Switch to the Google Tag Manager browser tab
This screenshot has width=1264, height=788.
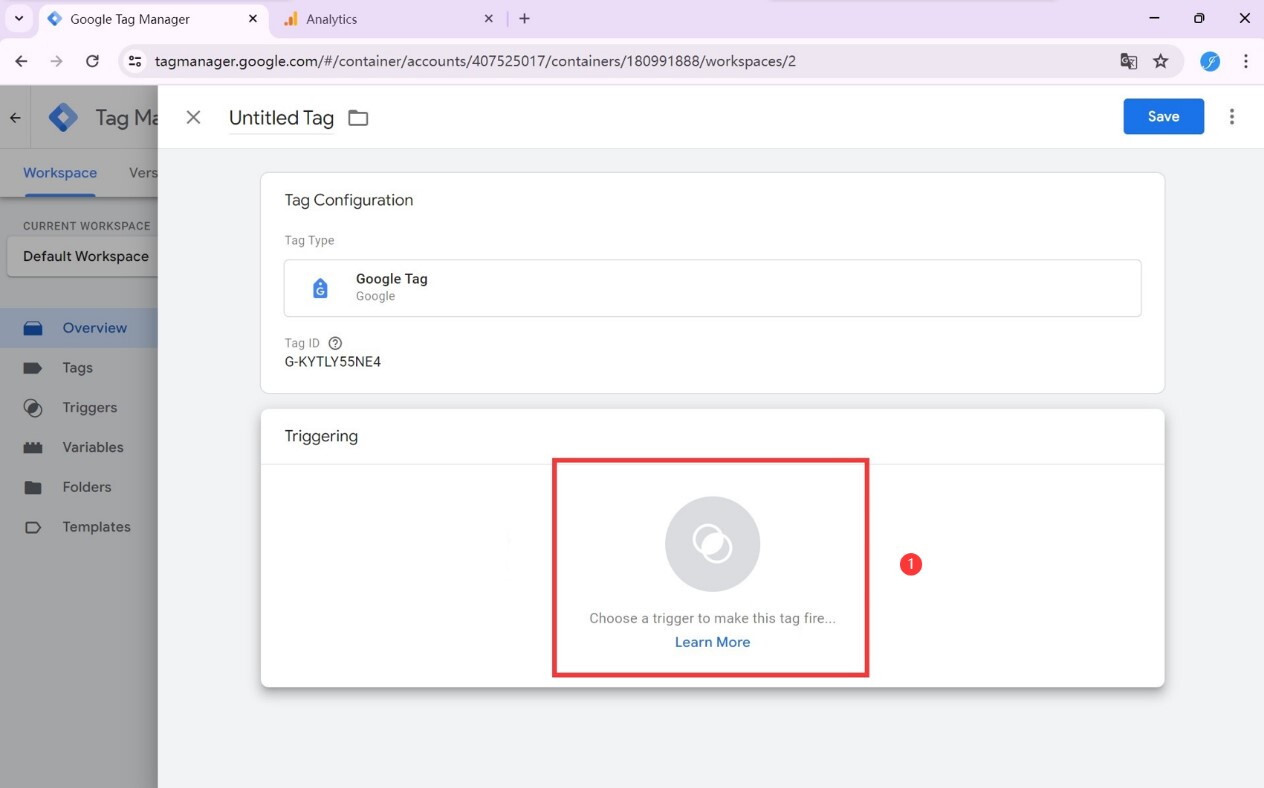pos(154,19)
